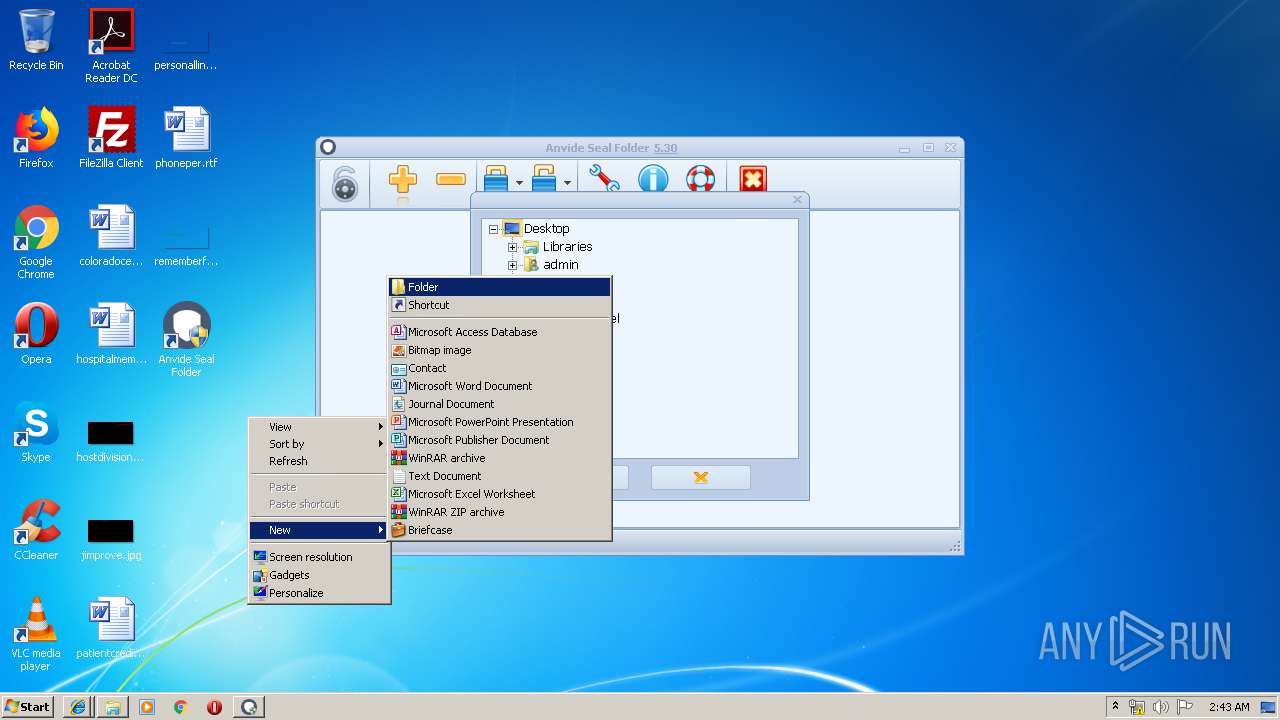
Task: Choose Folder from New submenu
Action: coord(500,287)
